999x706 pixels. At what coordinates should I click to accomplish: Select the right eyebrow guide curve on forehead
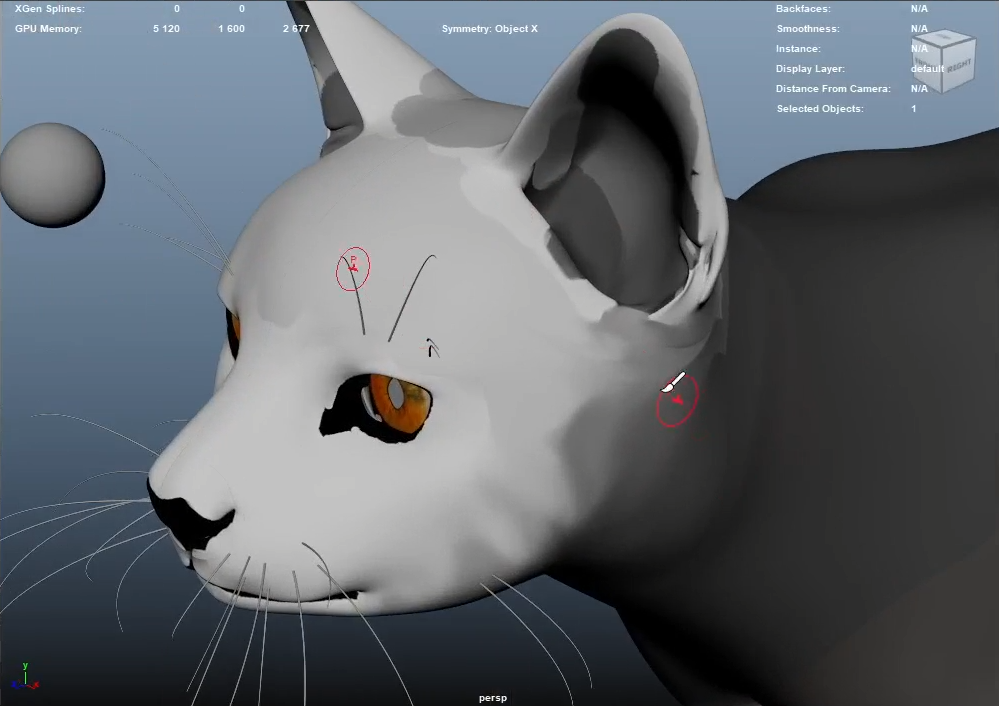point(412,295)
